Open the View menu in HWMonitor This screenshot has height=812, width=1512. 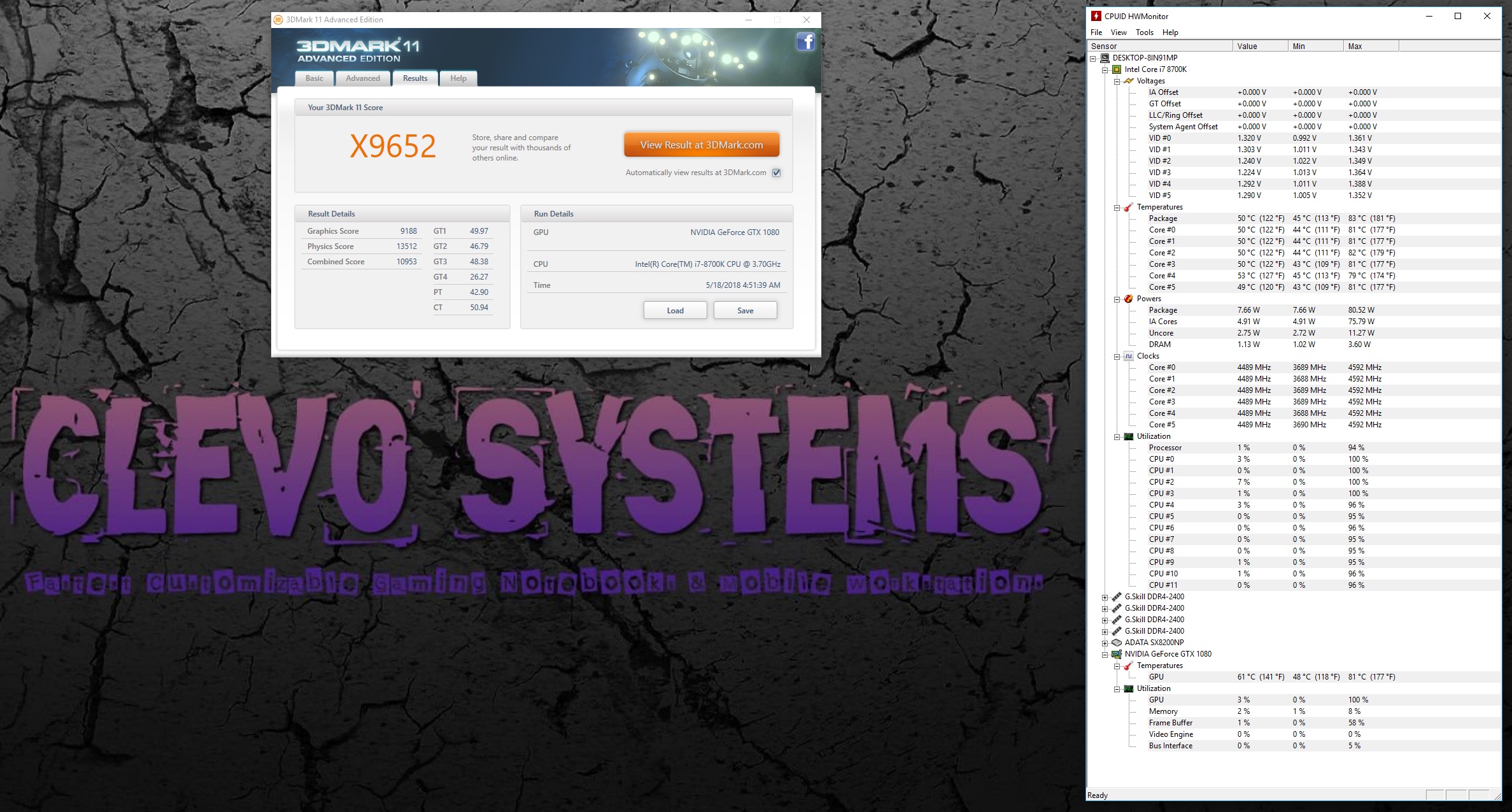coord(1119,32)
